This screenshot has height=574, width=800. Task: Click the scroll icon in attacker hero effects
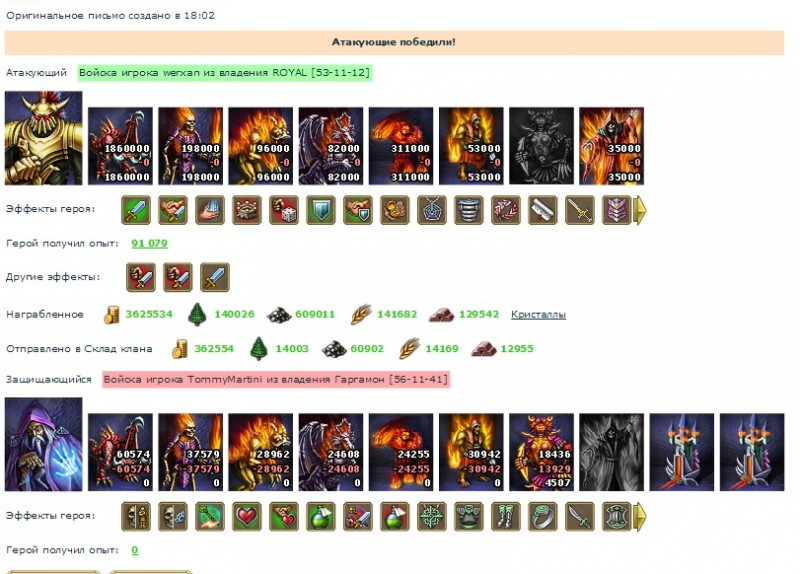(543, 210)
